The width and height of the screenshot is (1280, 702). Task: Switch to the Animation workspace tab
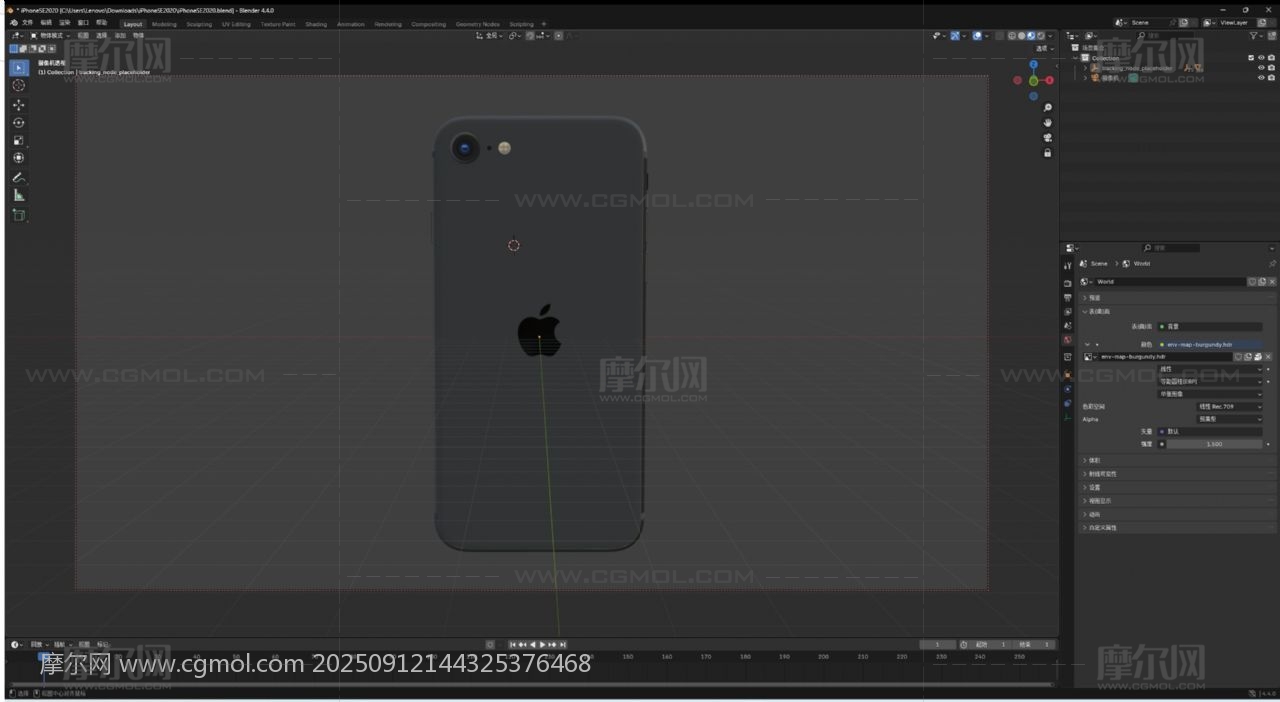[351, 24]
